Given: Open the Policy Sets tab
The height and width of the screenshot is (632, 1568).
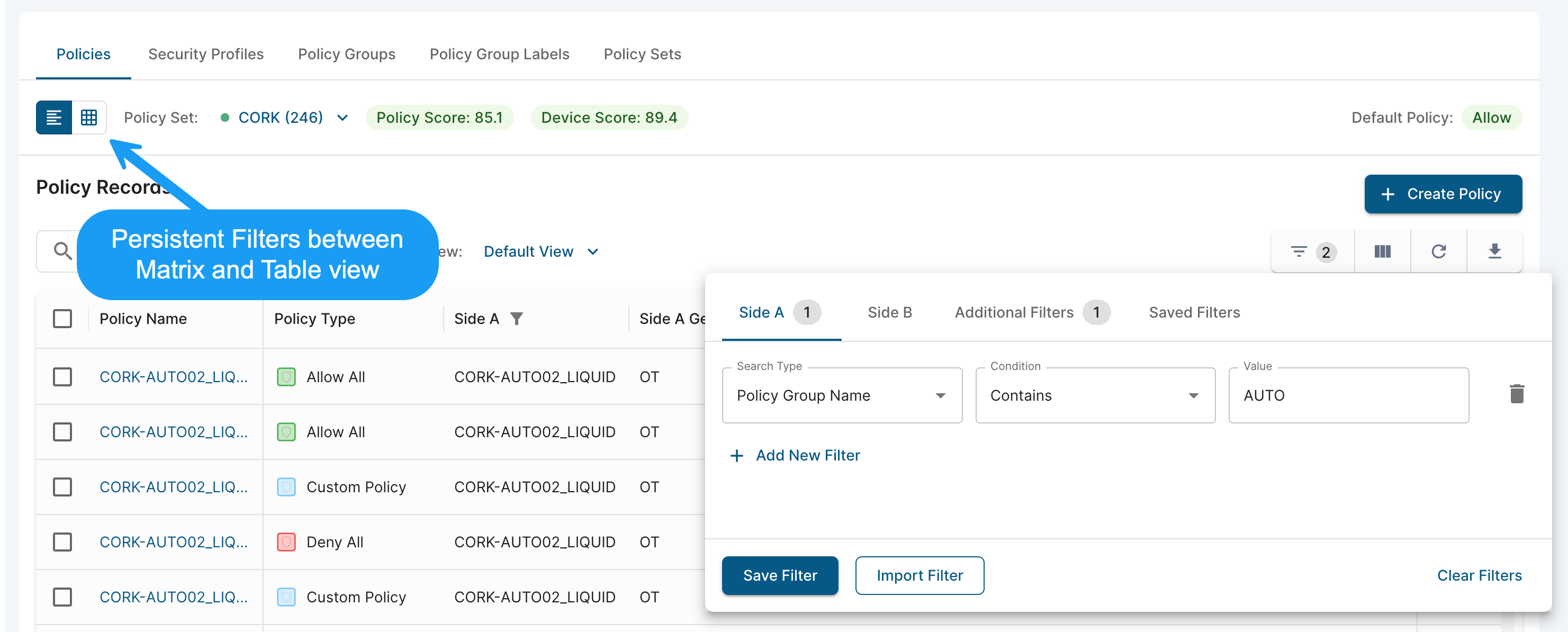Looking at the screenshot, I should 642,54.
